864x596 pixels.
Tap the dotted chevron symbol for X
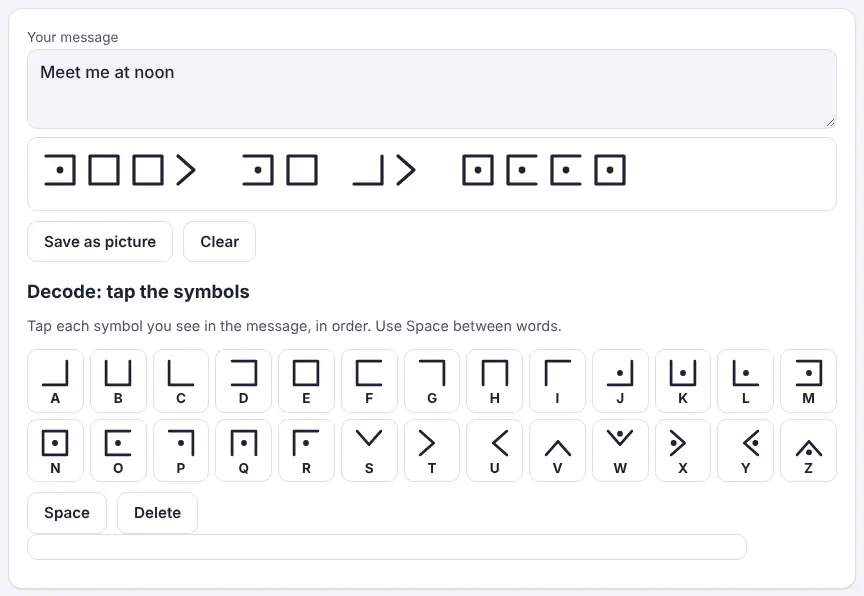coord(683,451)
